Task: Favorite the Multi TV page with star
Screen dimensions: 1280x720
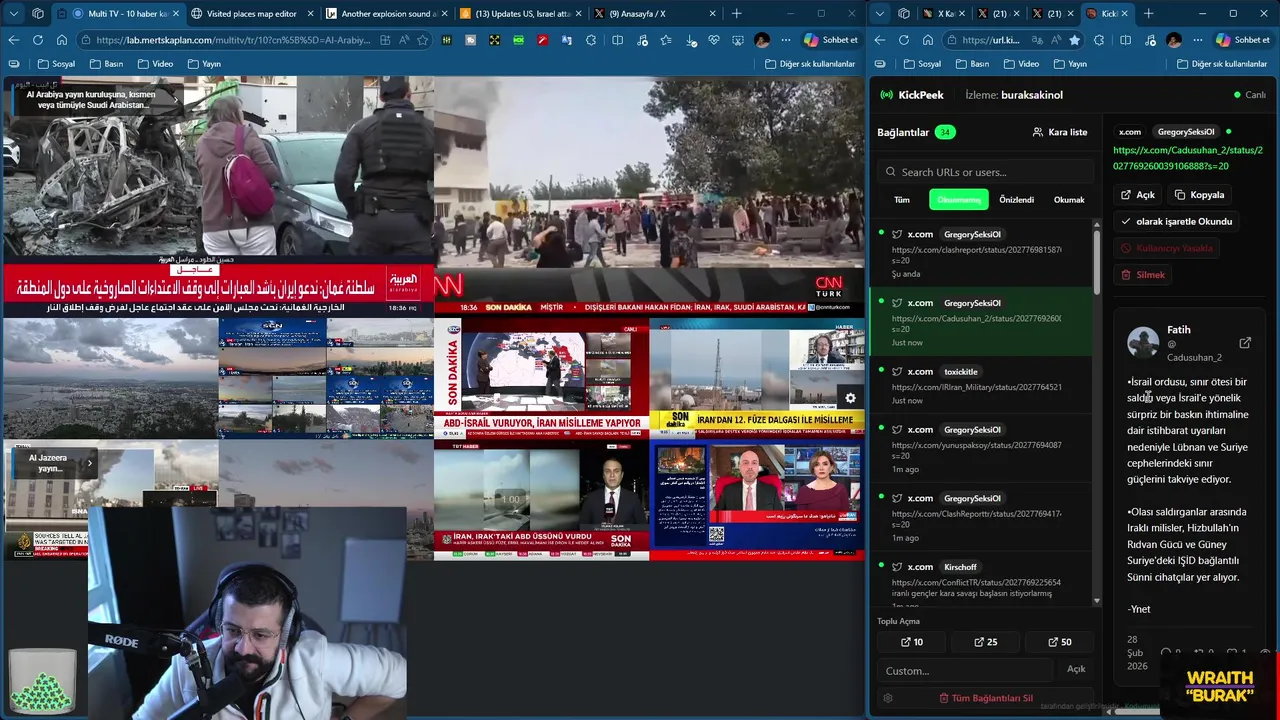Action: point(422,40)
